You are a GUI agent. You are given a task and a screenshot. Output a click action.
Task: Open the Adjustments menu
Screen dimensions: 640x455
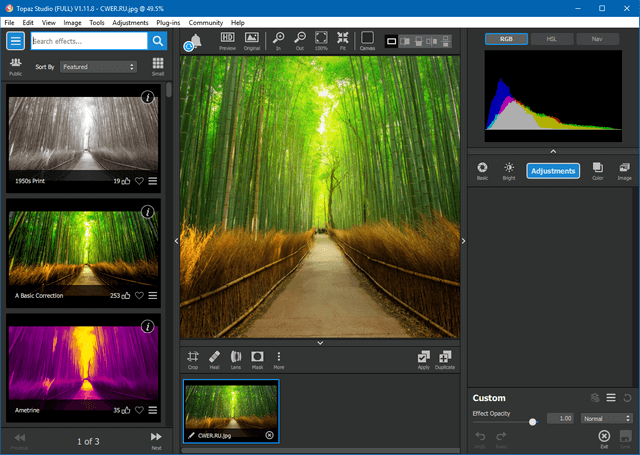point(130,22)
